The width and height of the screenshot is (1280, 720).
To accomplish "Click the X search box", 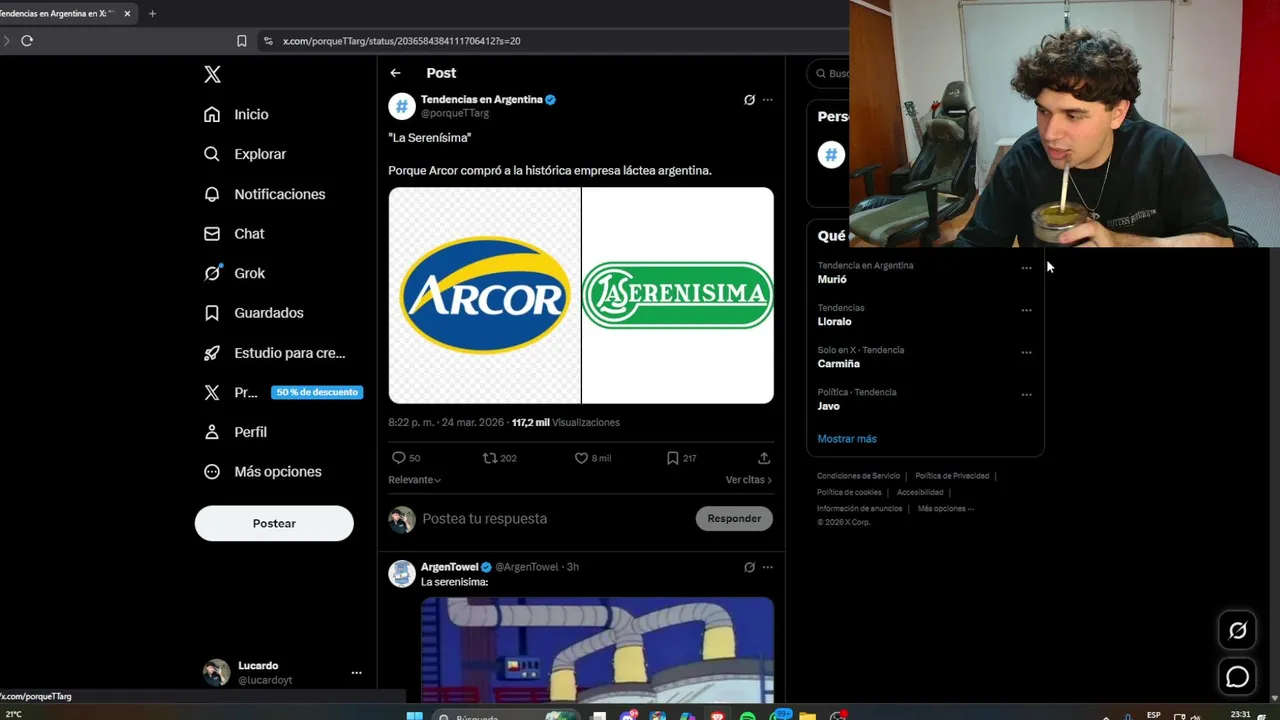I will pos(829,73).
